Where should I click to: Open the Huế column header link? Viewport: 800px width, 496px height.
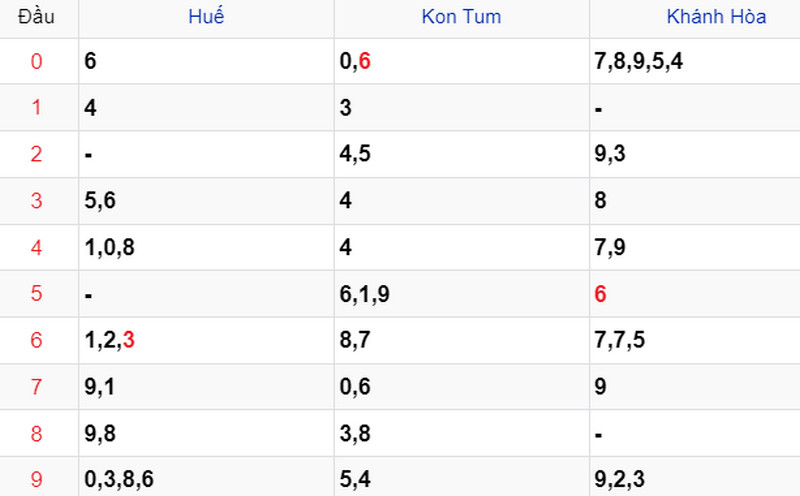[x=206, y=16]
